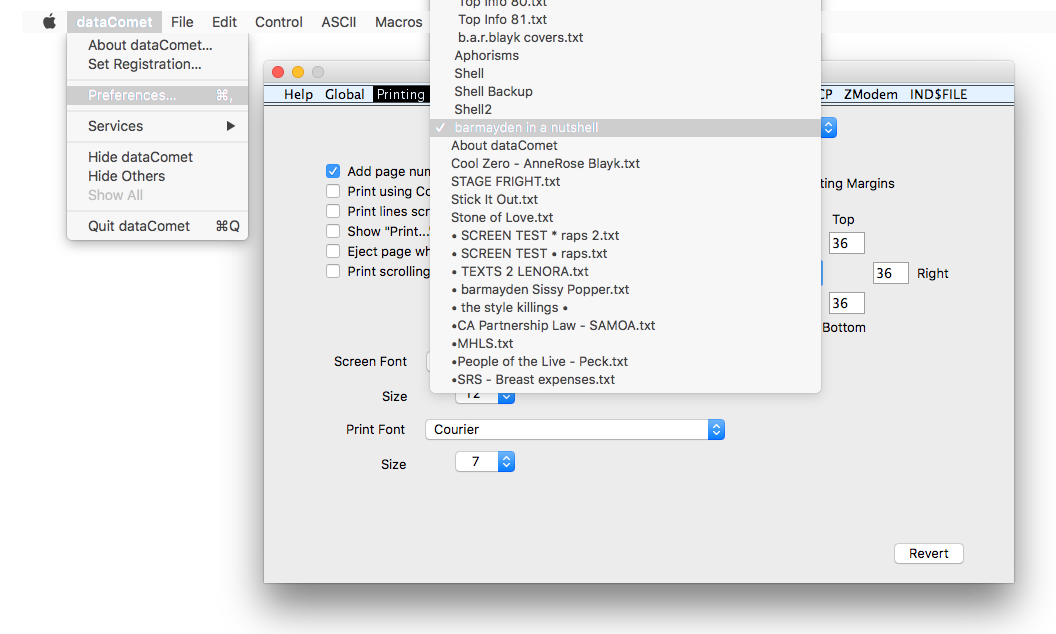Open the File menu
Screen dimensions: 1056x634
pyautogui.click(x=182, y=22)
